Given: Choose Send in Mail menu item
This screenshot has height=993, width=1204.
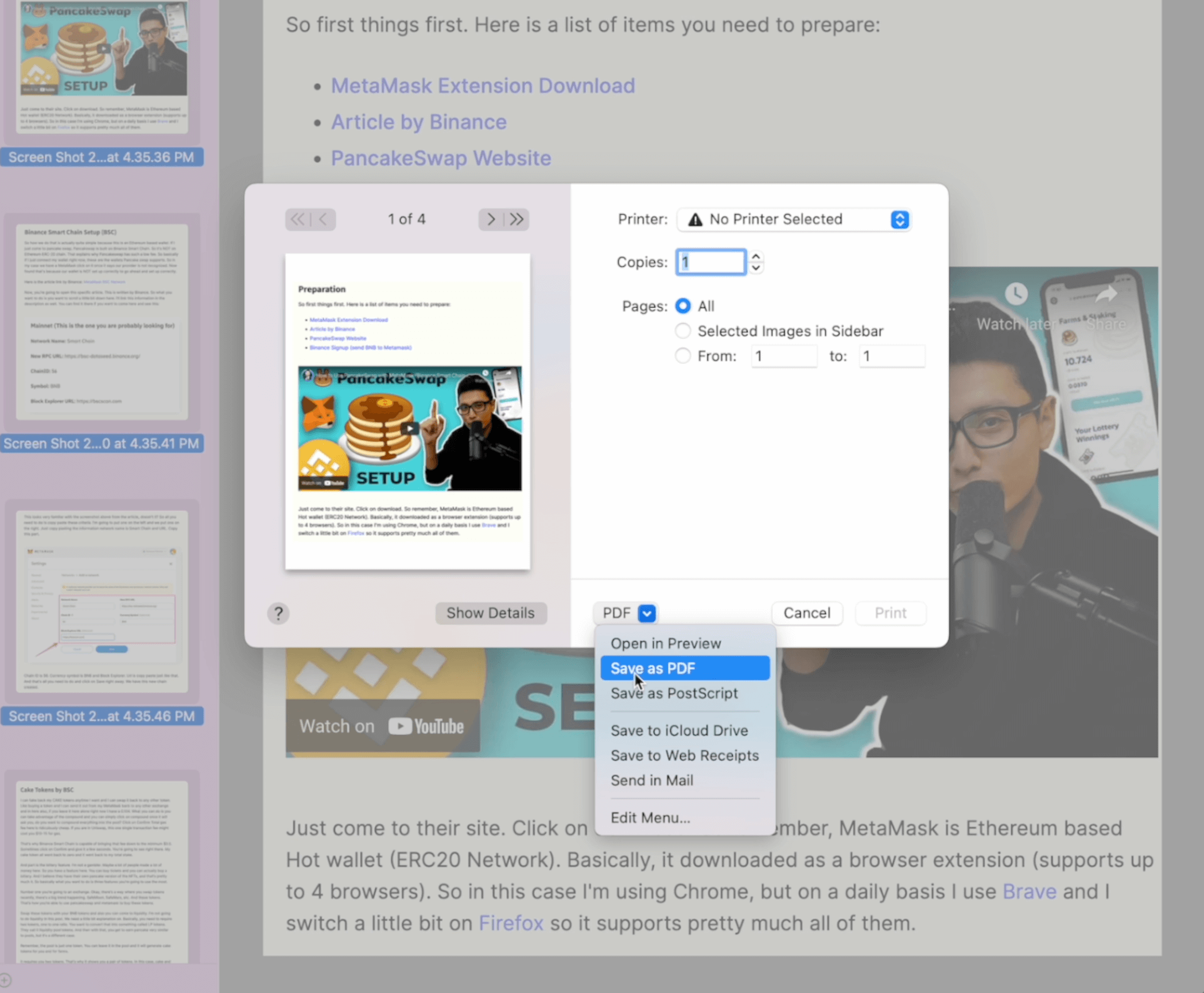Looking at the screenshot, I should [685, 781].
